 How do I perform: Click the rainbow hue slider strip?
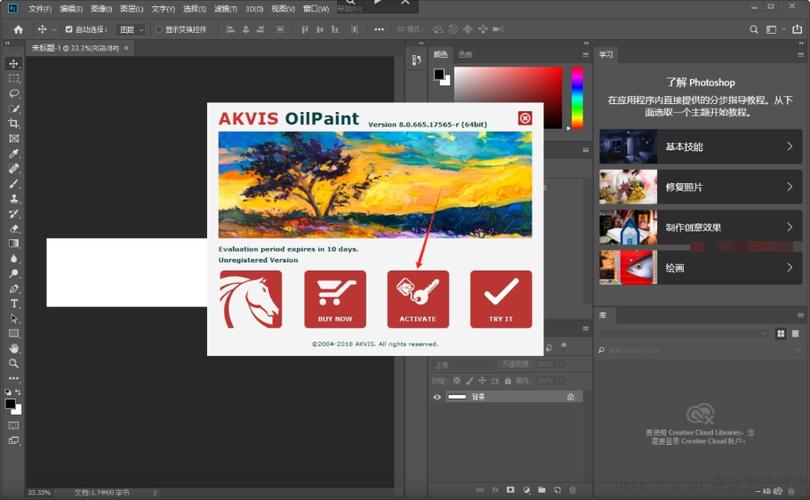pyautogui.click(x=577, y=97)
